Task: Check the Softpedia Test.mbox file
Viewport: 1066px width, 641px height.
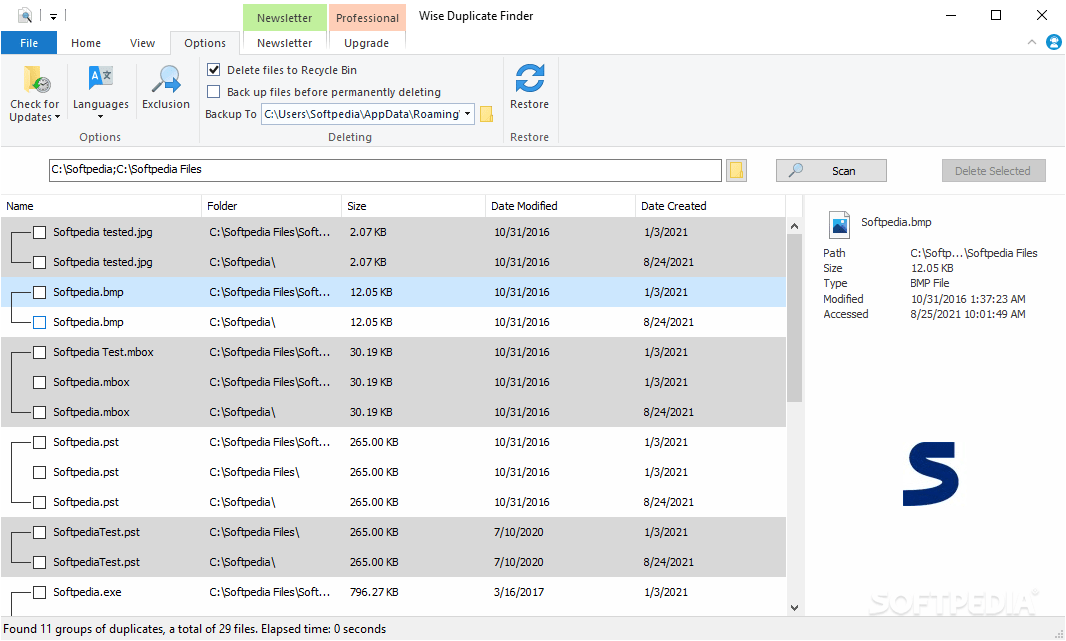Action: (x=39, y=352)
